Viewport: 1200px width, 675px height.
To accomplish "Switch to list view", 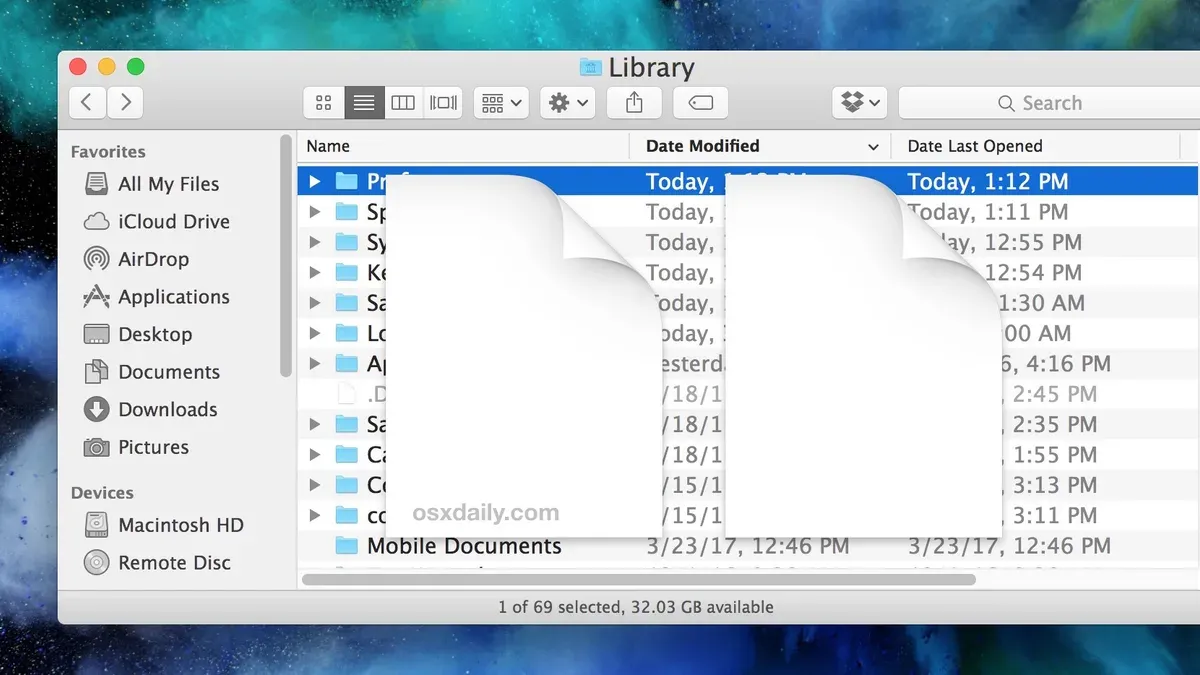I will (364, 103).
